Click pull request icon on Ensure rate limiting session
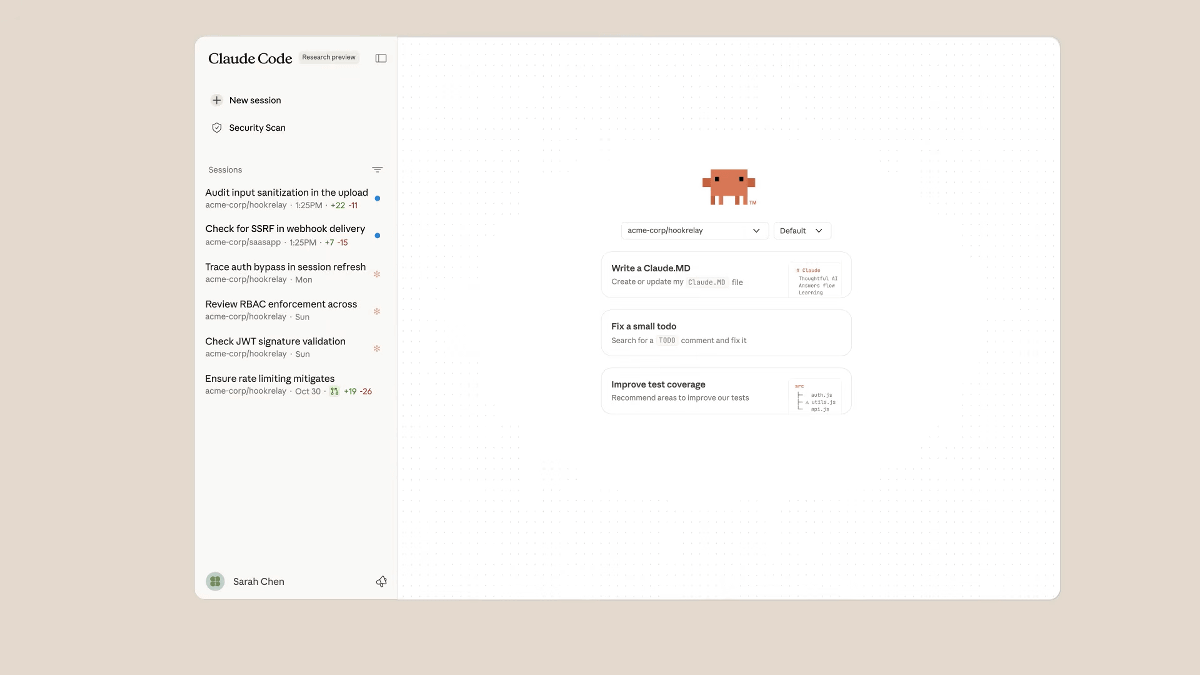 click(x=334, y=391)
